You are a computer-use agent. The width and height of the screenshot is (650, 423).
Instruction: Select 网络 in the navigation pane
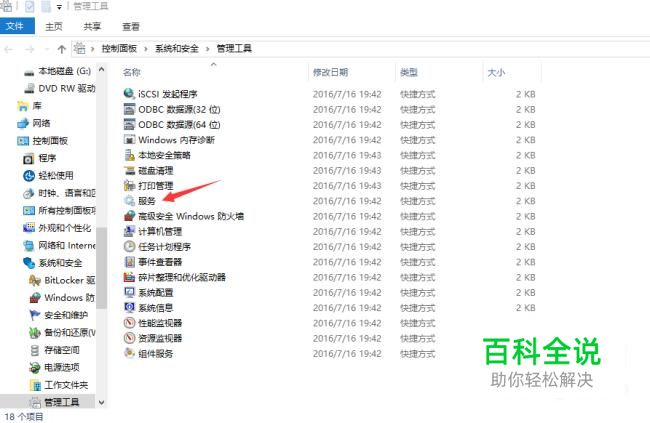pyautogui.click(x=41, y=123)
